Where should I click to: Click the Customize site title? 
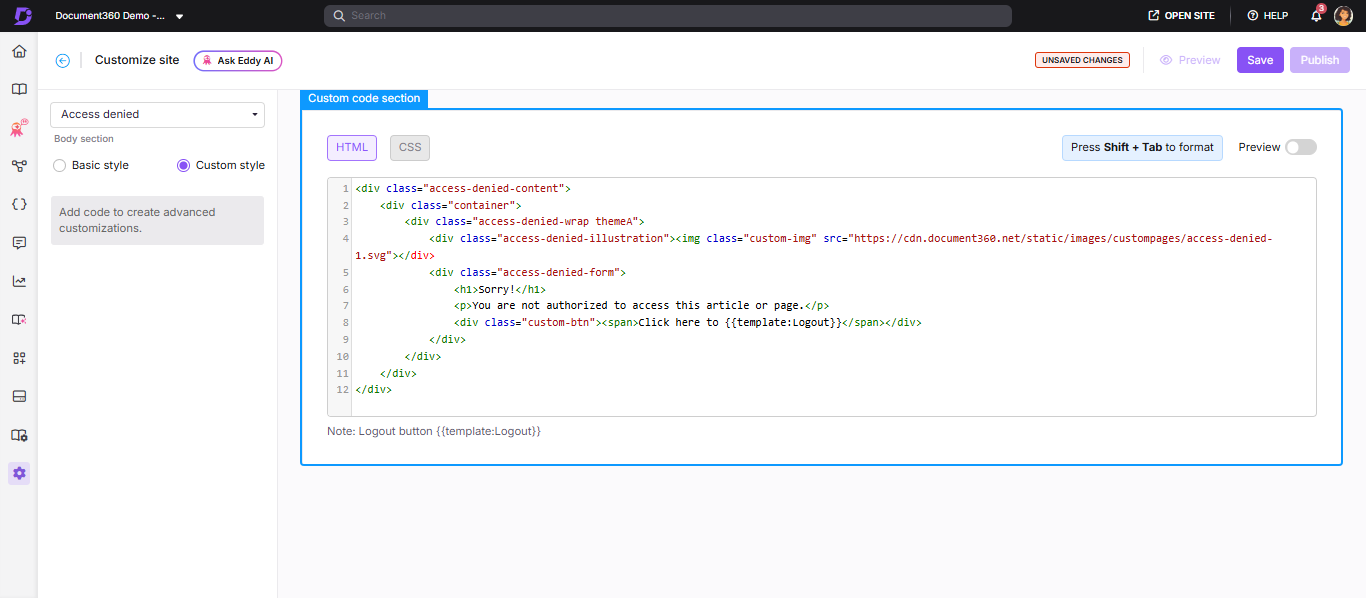click(x=137, y=60)
